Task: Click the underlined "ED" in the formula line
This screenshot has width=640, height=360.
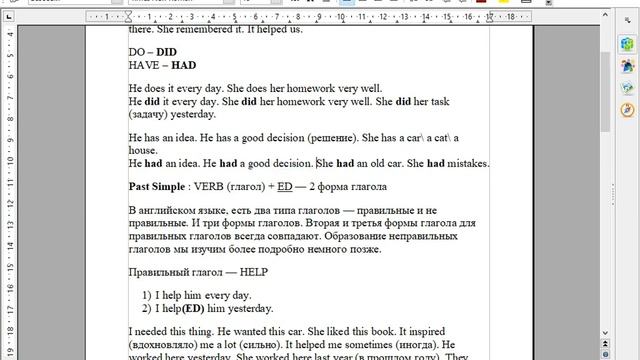Action: click(285, 187)
